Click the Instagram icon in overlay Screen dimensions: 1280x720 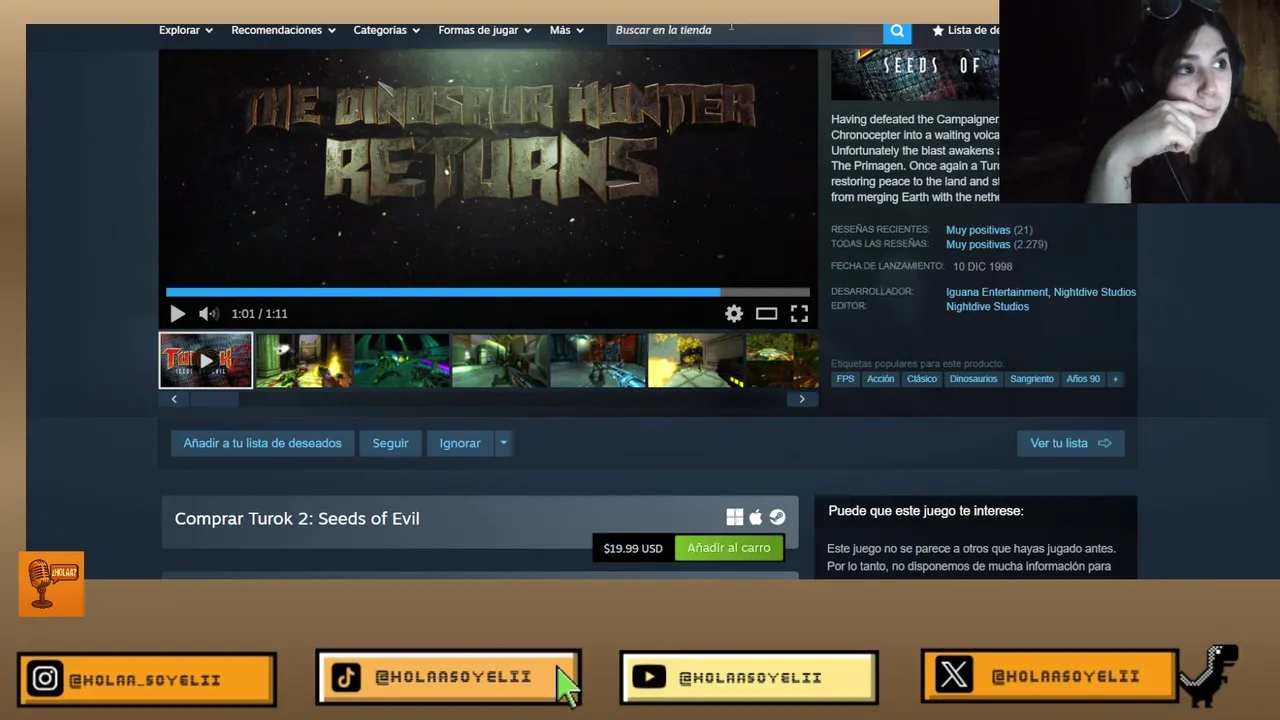45,679
